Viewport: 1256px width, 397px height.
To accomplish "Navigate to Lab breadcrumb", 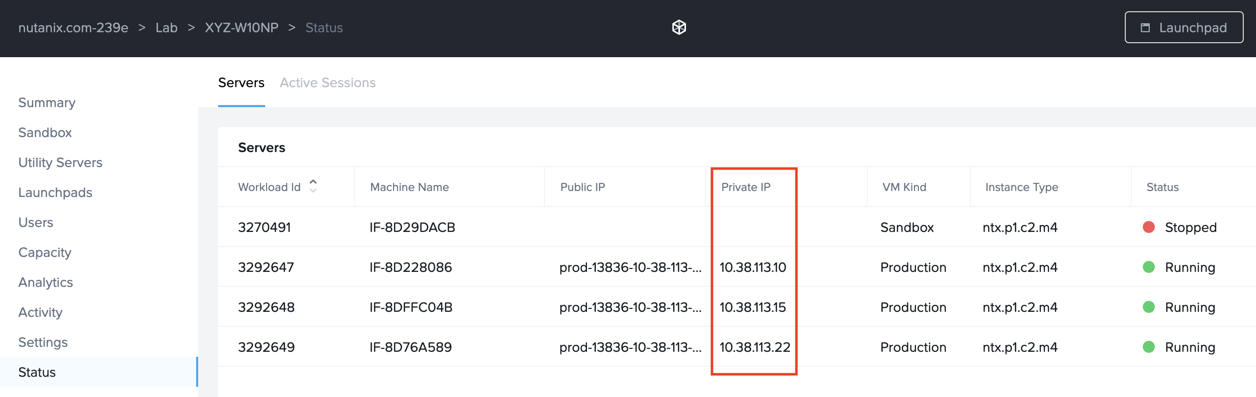I will pyautogui.click(x=166, y=27).
